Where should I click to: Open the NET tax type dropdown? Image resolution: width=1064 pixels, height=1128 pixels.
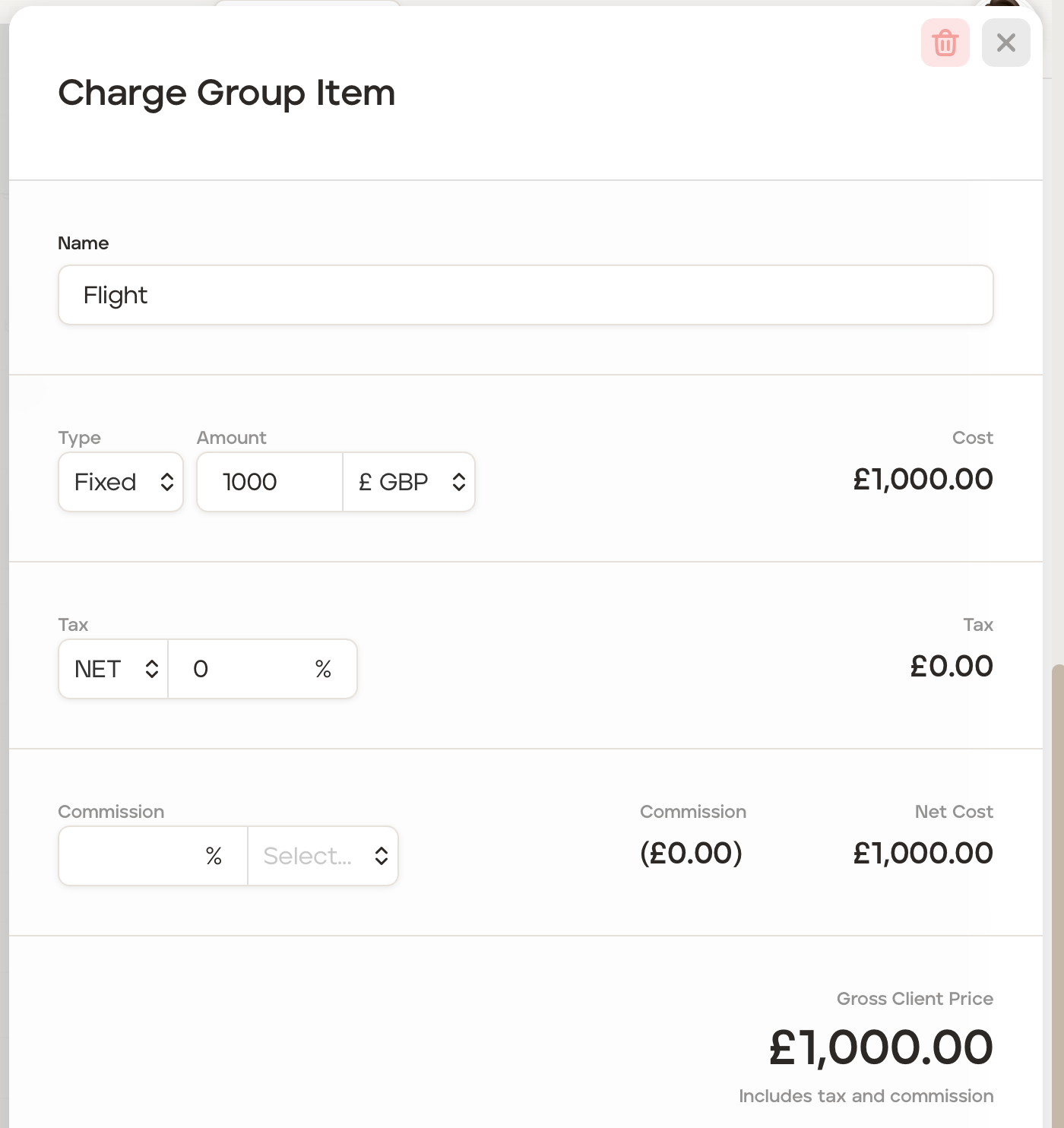point(113,669)
